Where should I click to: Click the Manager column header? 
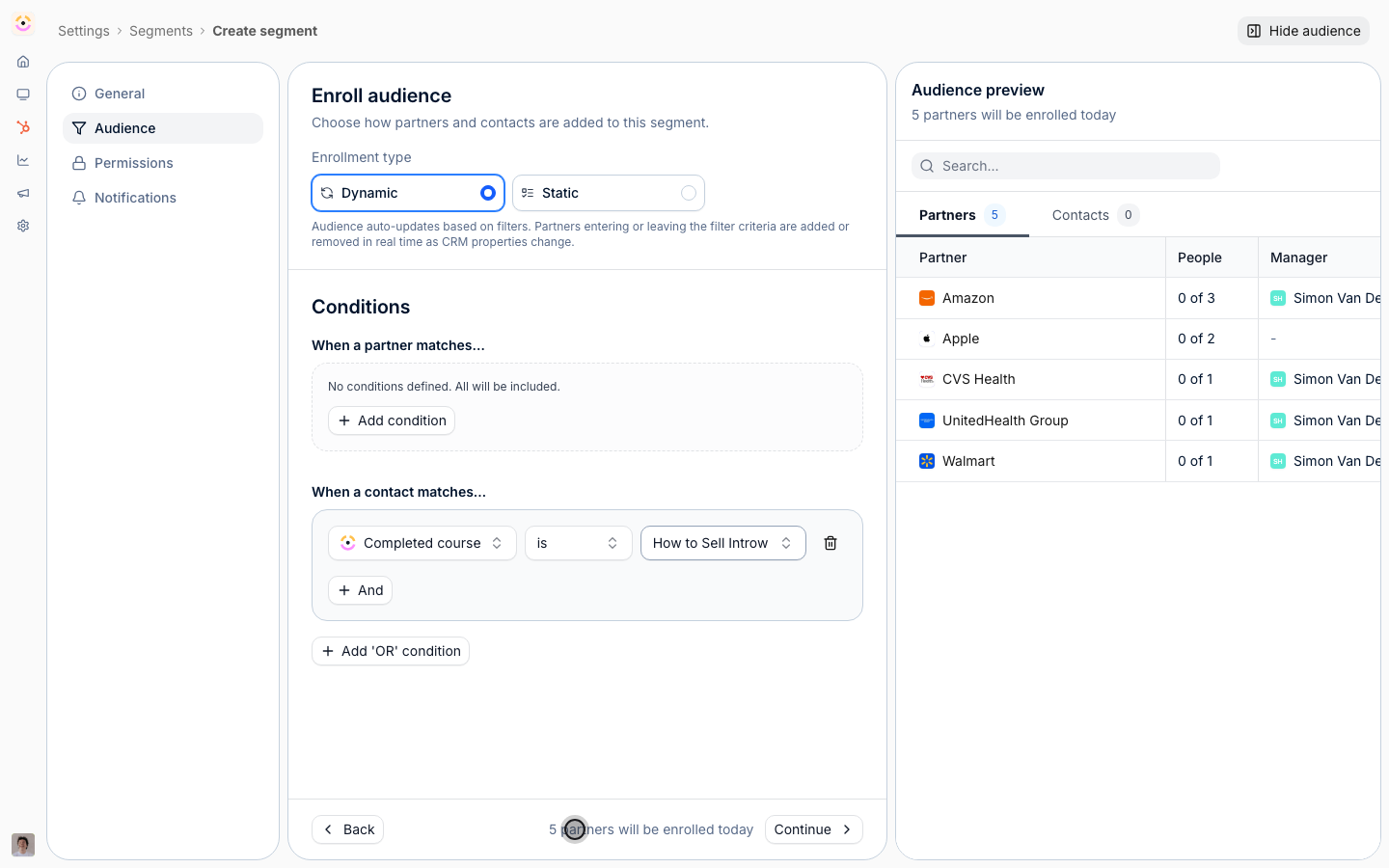coord(1320,258)
